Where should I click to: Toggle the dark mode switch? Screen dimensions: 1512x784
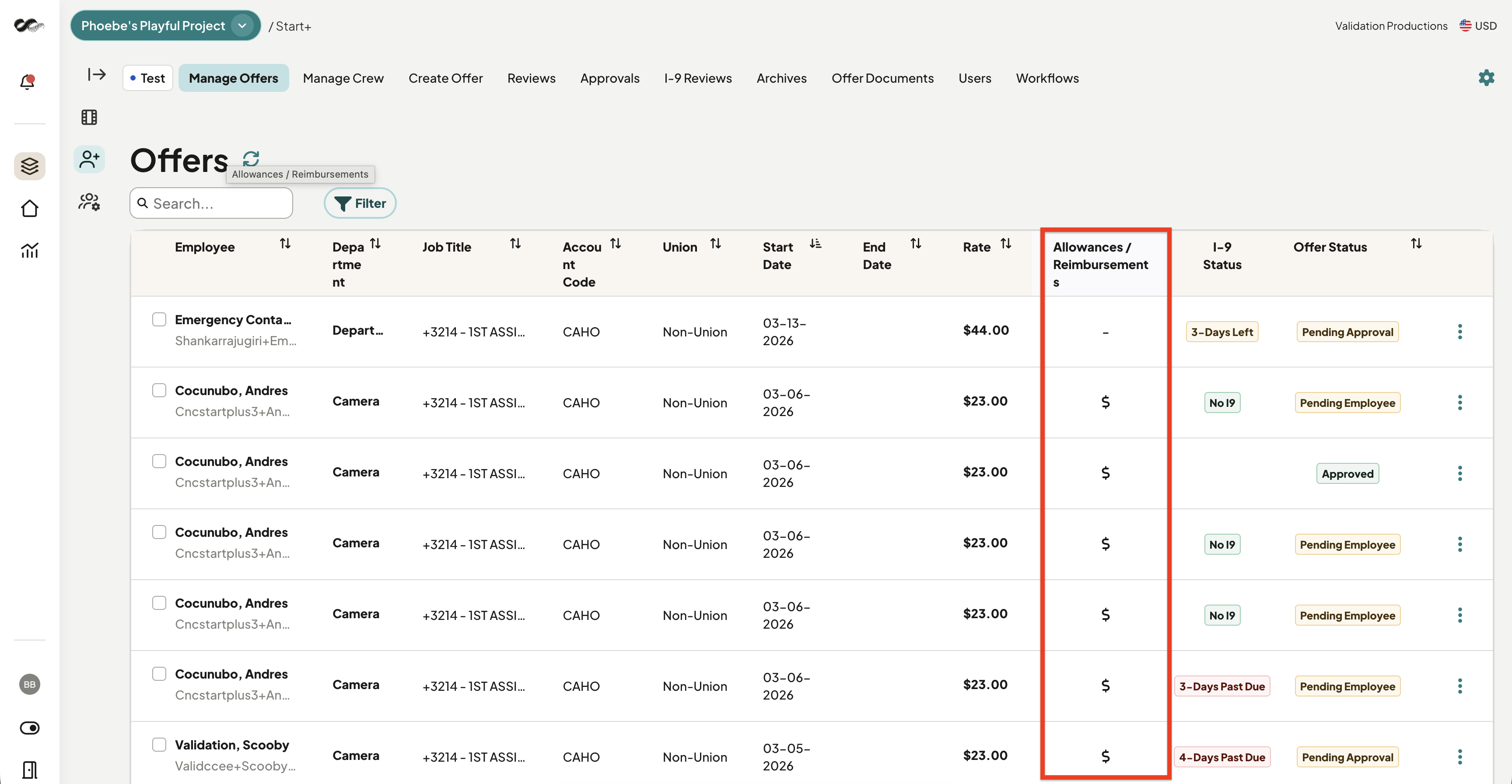(29, 728)
